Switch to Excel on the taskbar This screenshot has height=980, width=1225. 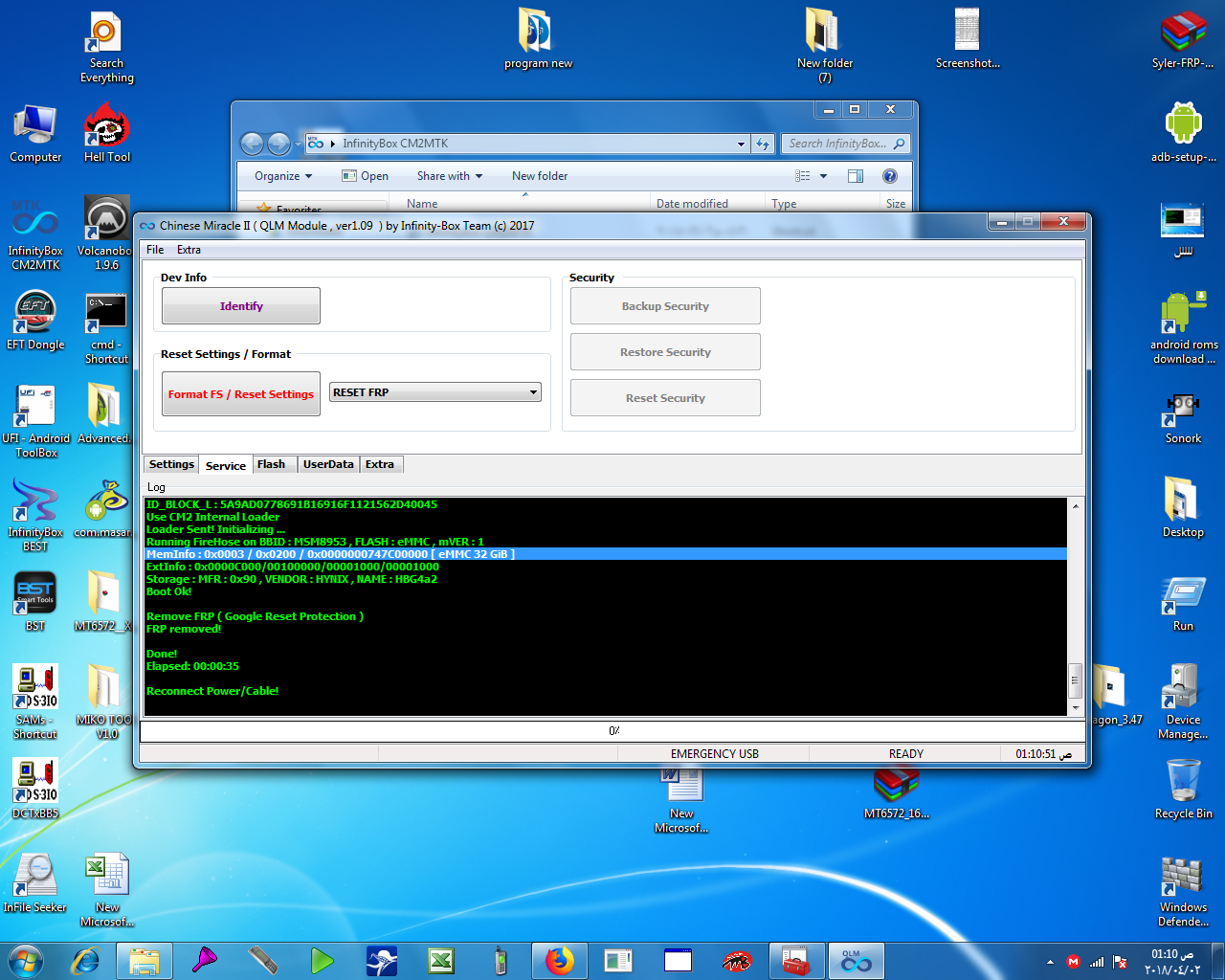coord(441,960)
